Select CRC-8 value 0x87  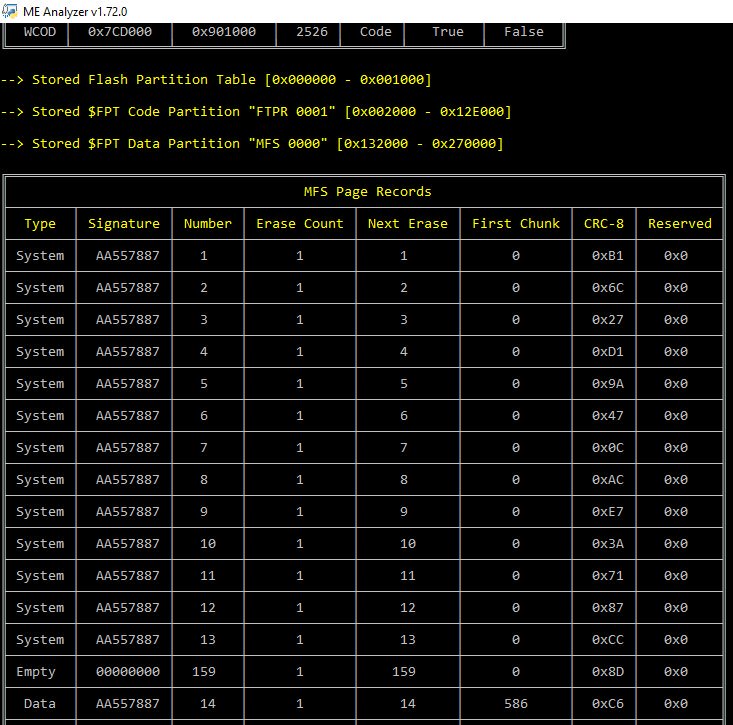coord(608,608)
